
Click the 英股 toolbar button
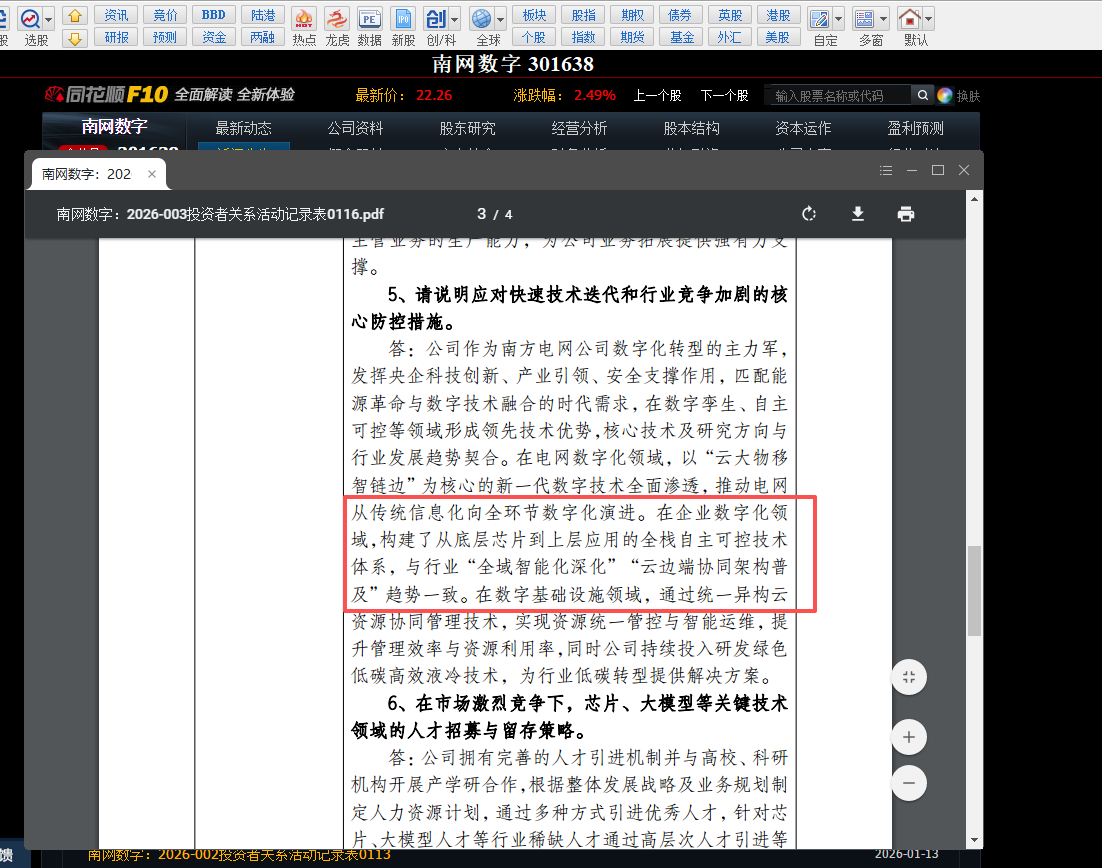730,15
